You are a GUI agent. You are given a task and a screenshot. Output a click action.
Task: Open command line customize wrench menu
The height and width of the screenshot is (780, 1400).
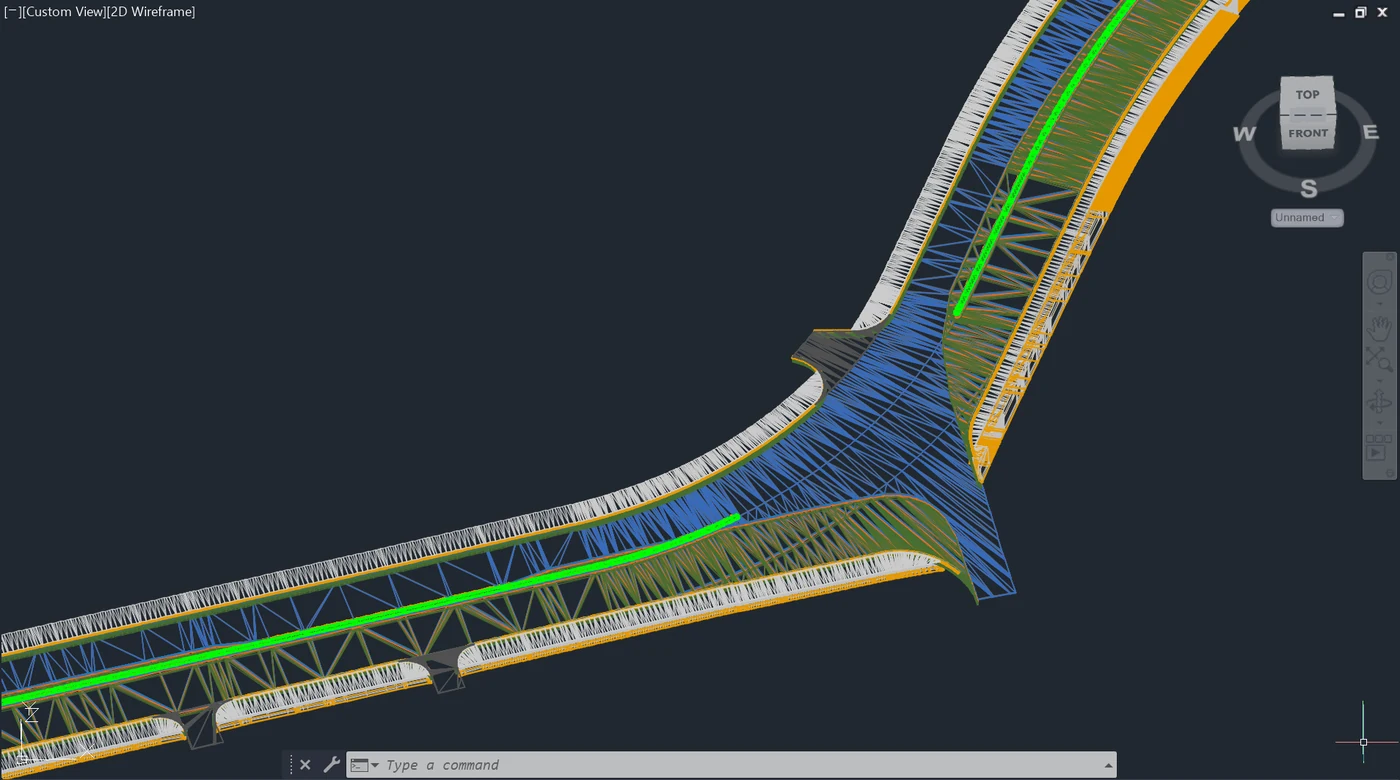332,765
